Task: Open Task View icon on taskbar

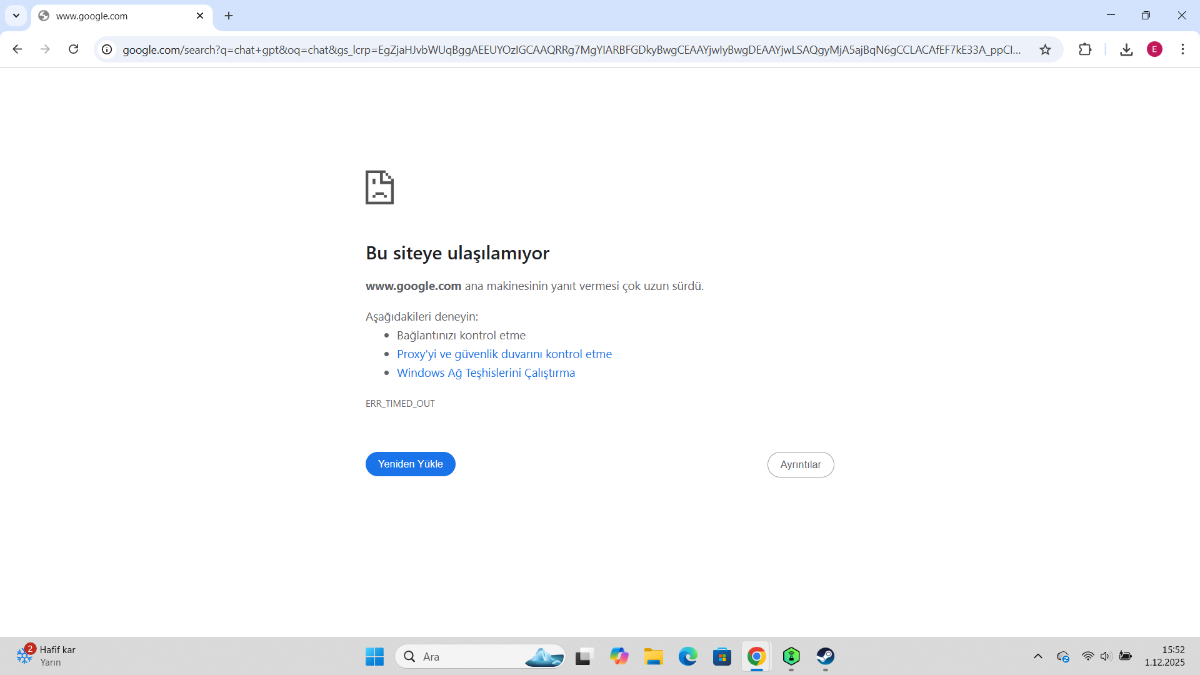Action: pyautogui.click(x=583, y=656)
